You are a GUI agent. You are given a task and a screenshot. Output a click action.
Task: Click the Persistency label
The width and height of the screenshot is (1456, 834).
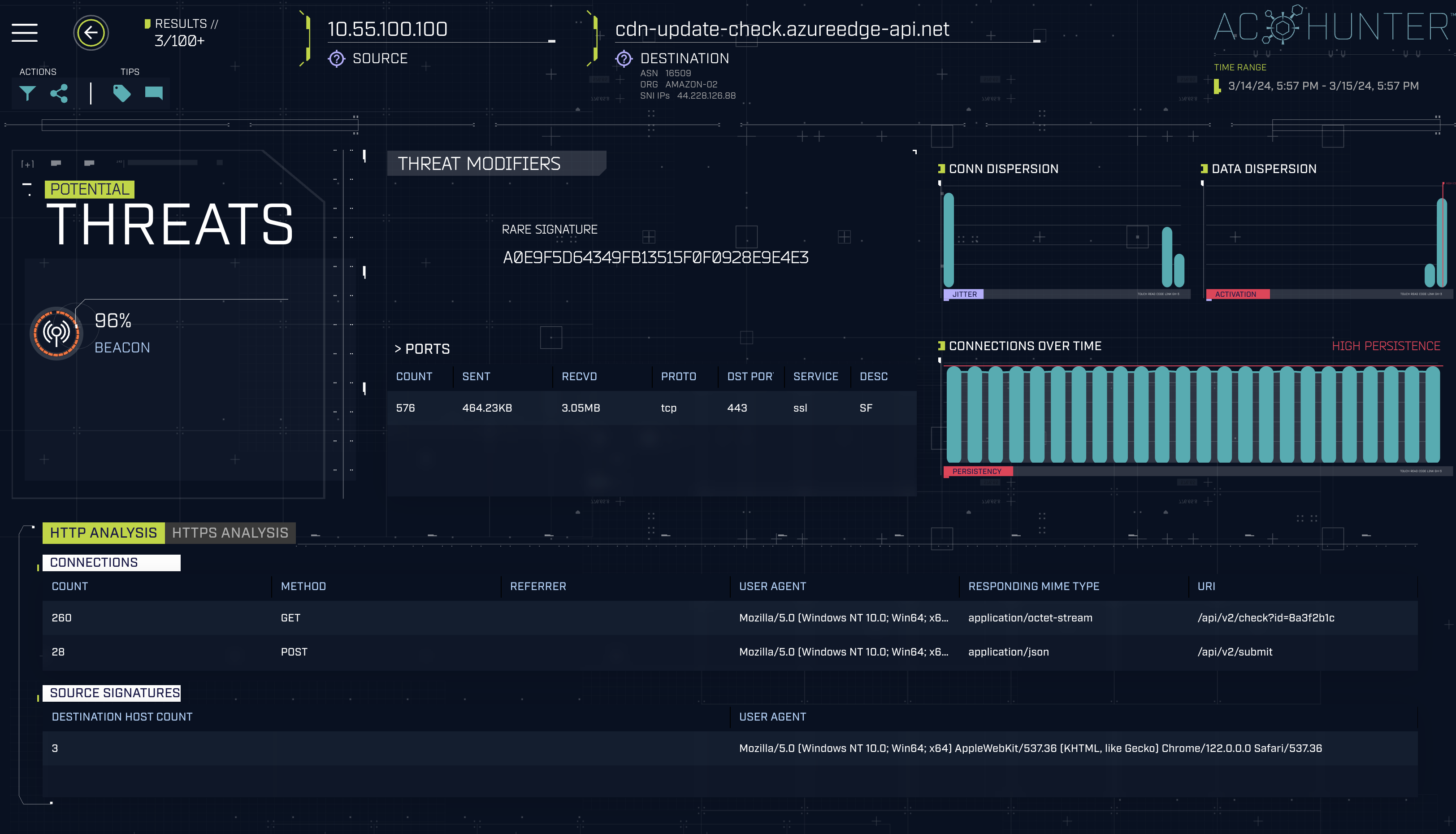[978, 471]
